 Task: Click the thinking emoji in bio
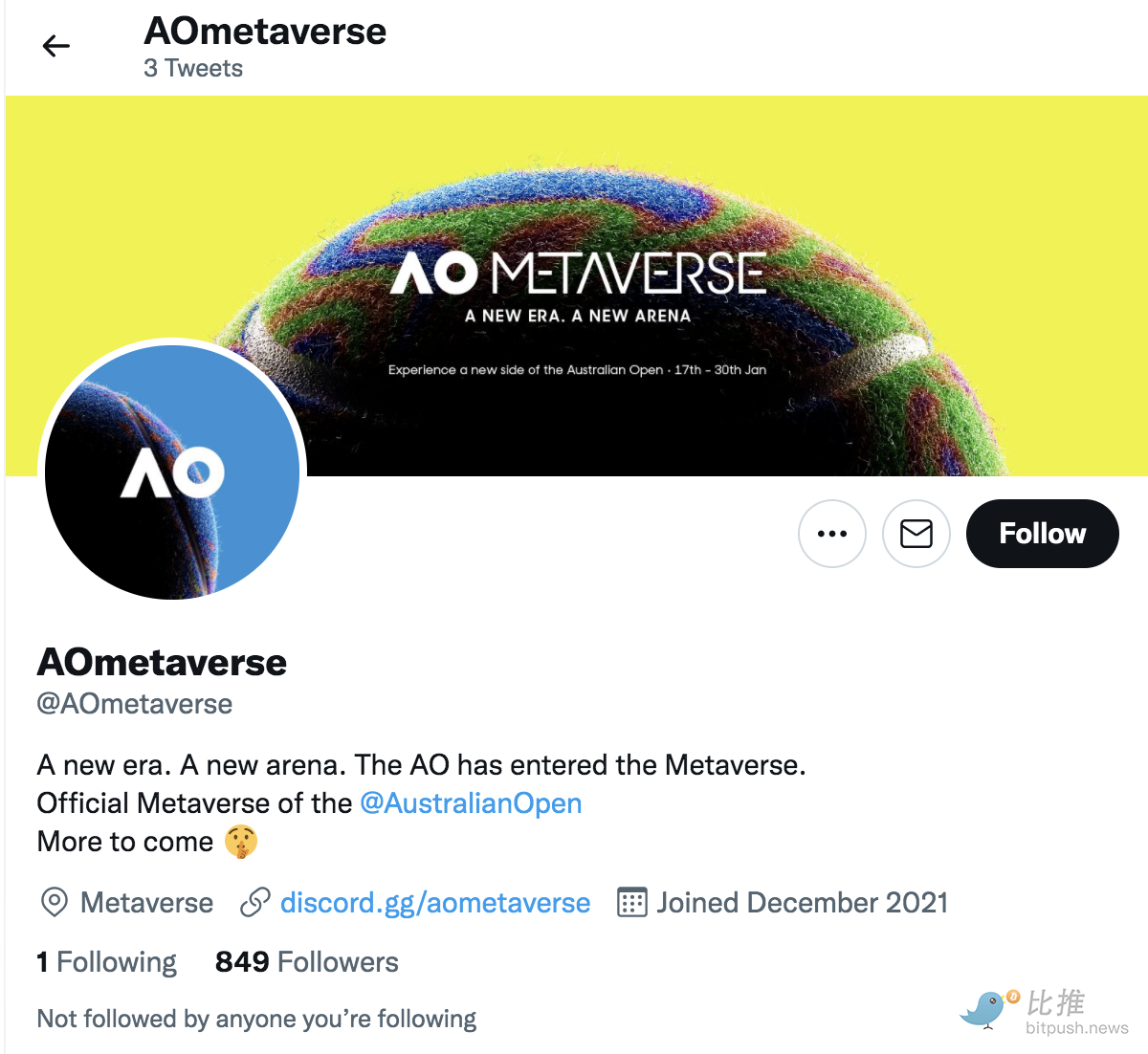click(241, 842)
